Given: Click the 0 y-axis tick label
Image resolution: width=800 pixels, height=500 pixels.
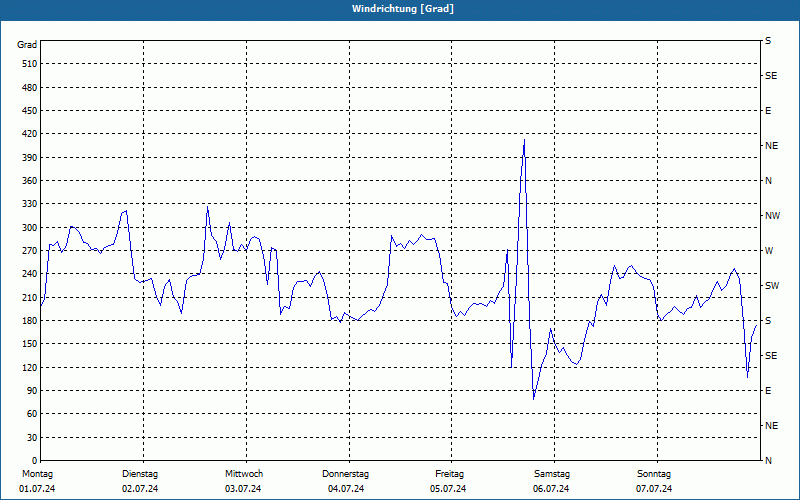Looking at the screenshot, I should [35, 461].
